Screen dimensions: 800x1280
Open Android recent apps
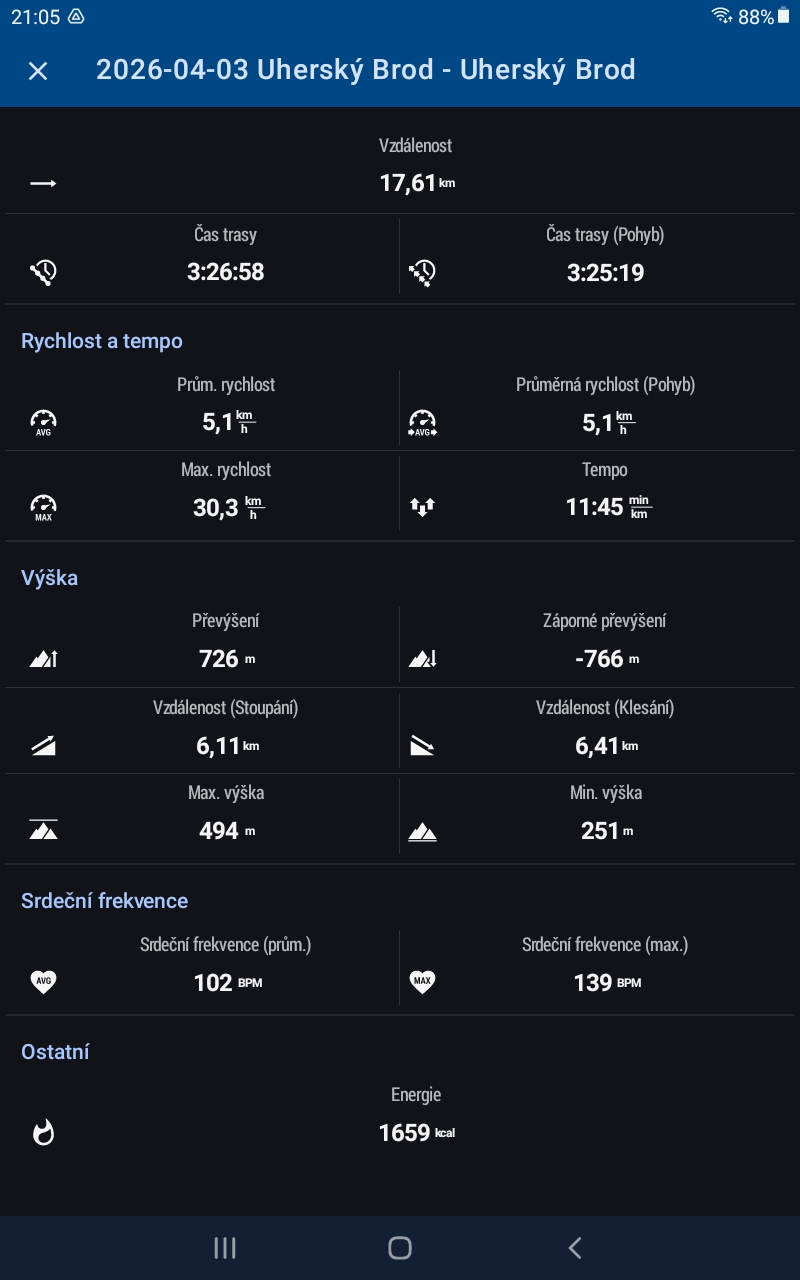point(225,1247)
